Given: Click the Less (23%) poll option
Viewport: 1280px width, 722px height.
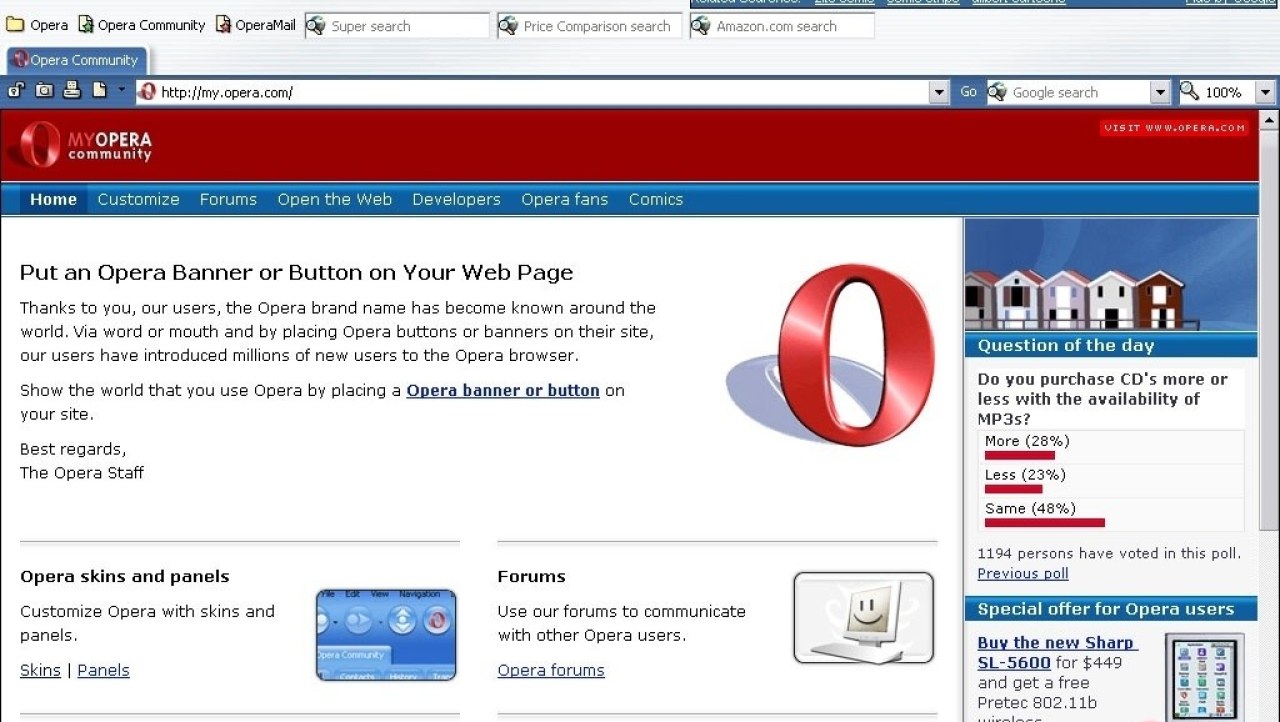Looking at the screenshot, I should (x=1025, y=475).
